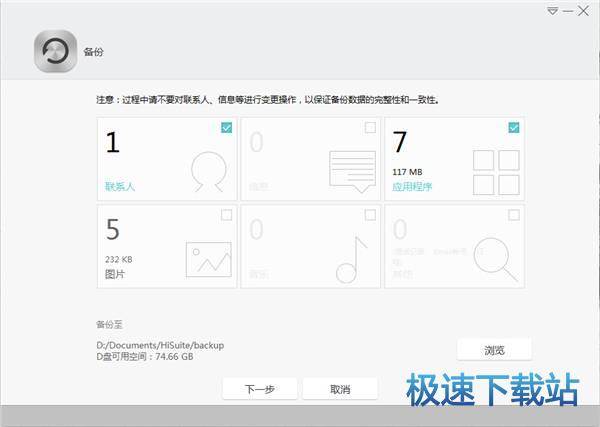Click the music note icon
Image resolution: width=600 pixels, height=427 pixels.
point(352,260)
